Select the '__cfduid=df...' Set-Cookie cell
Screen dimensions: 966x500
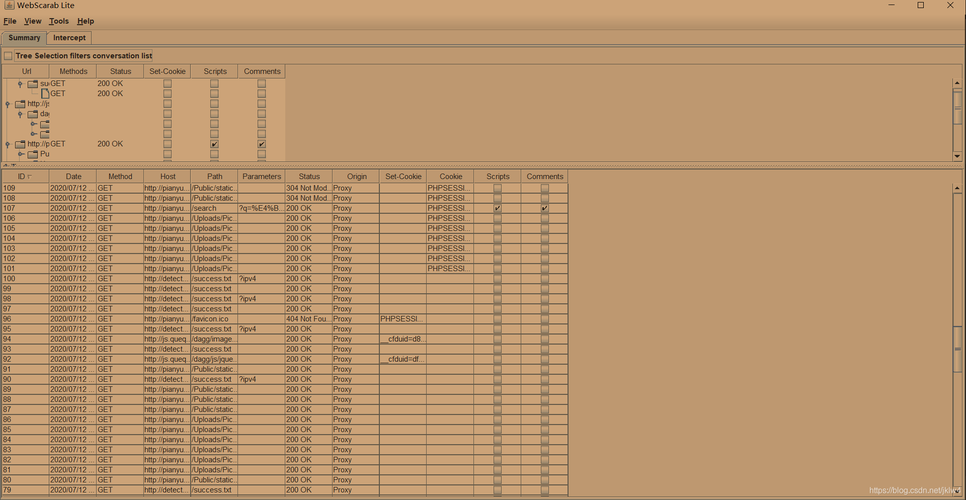(x=403, y=359)
